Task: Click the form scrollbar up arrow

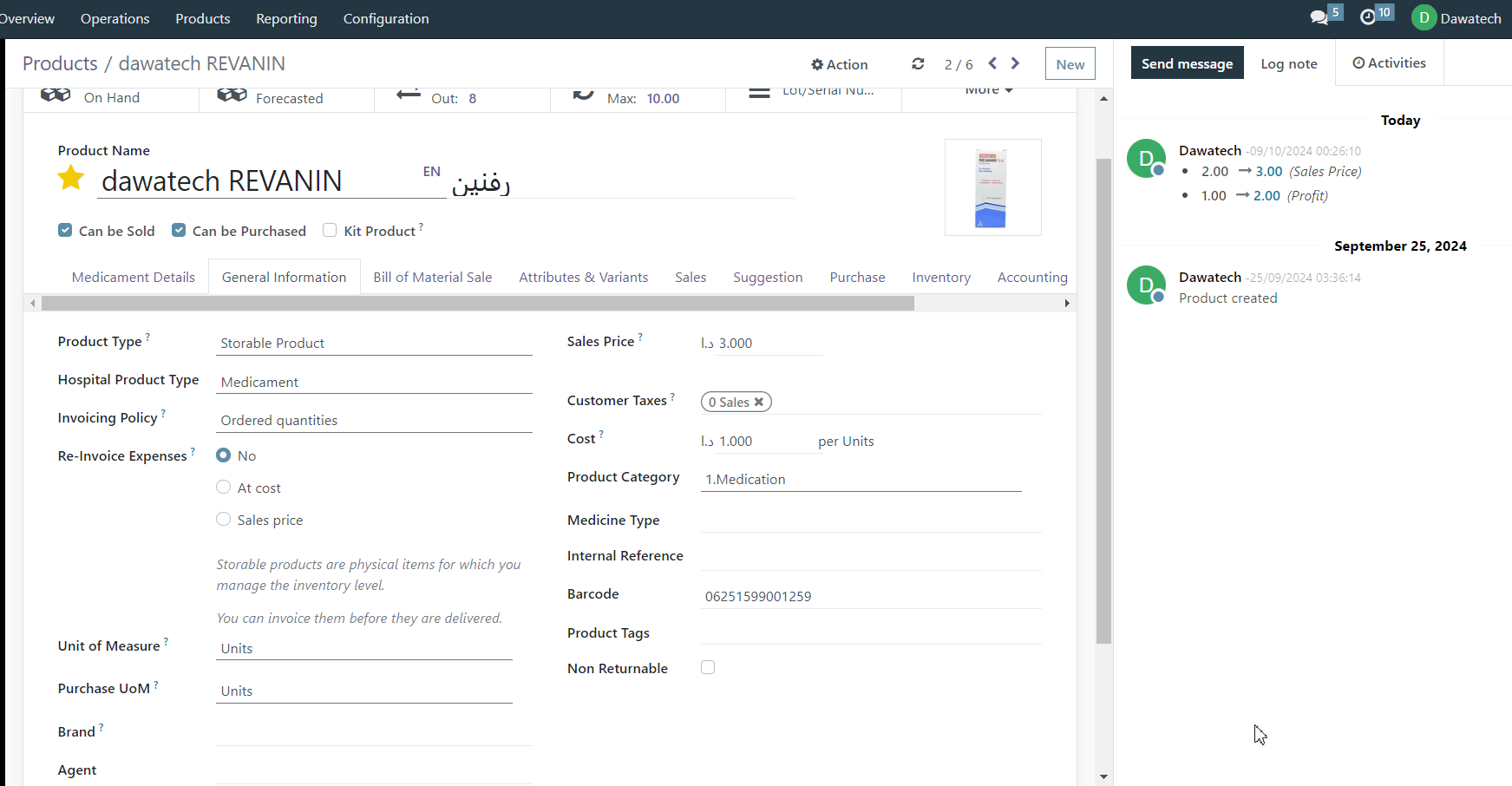Action: coord(1103,99)
